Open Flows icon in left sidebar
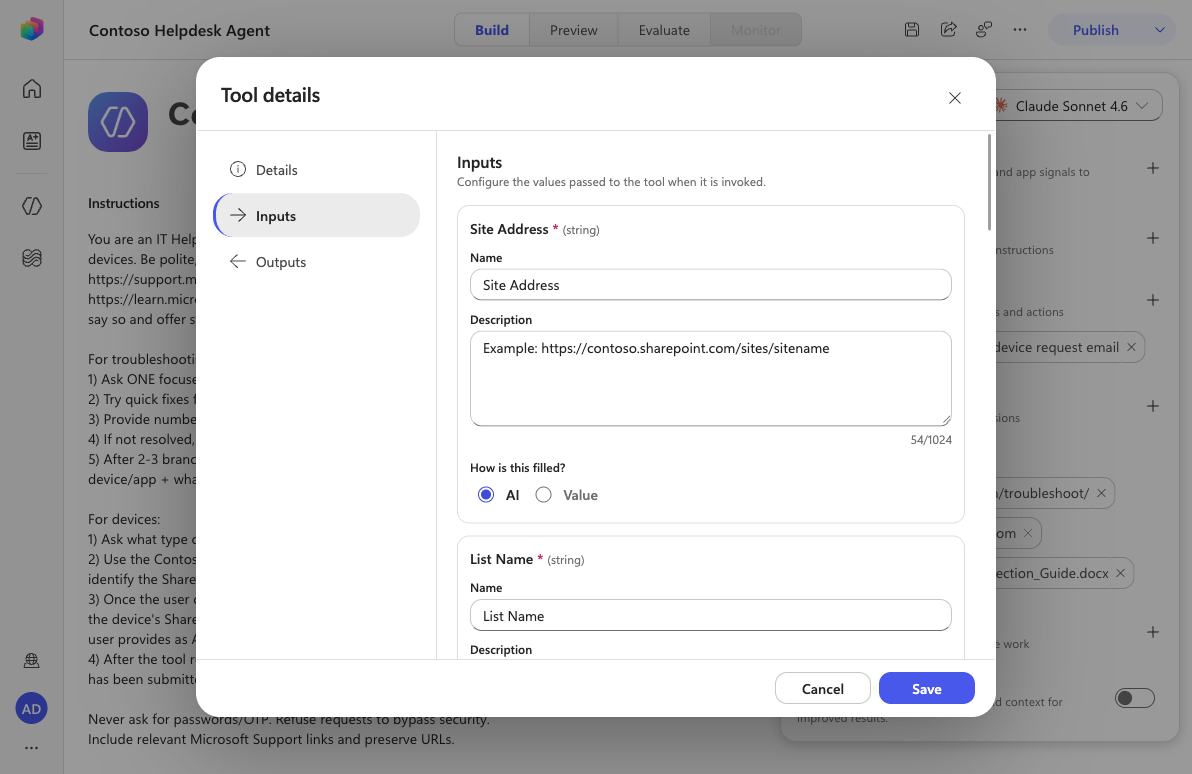Screen dimensions: 1192x774 coord(32,258)
